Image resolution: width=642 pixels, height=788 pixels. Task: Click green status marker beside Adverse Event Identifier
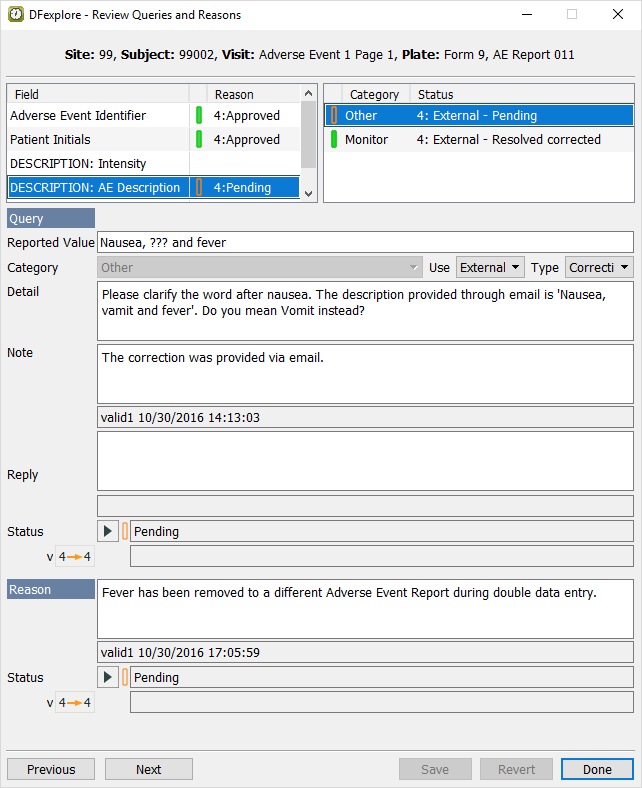coord(198,116)
